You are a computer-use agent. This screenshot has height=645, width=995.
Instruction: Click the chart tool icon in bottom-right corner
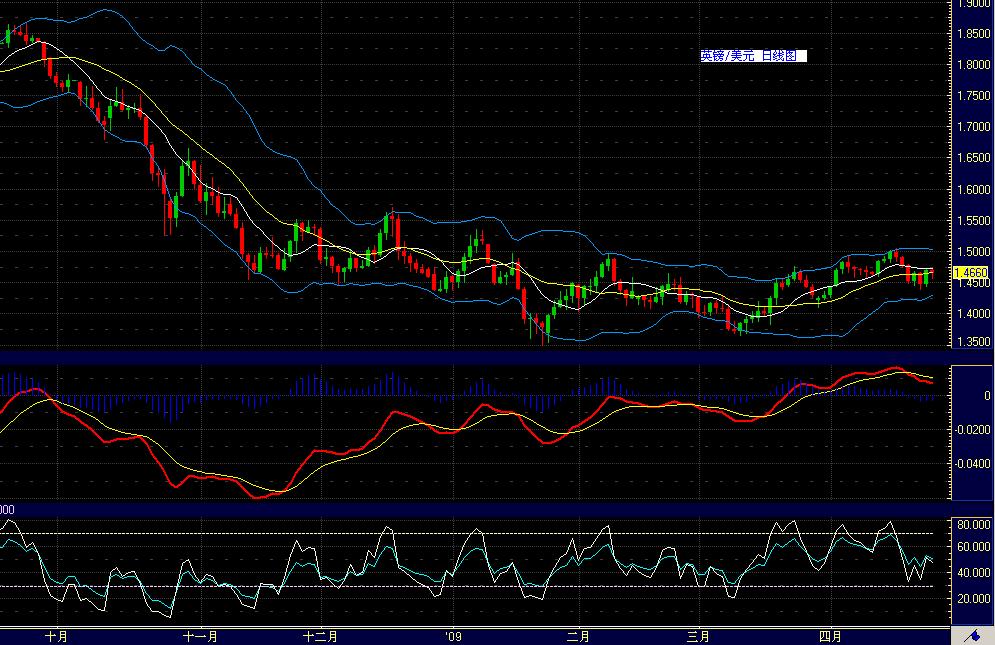pyautogui.click(x=971, y=636)
